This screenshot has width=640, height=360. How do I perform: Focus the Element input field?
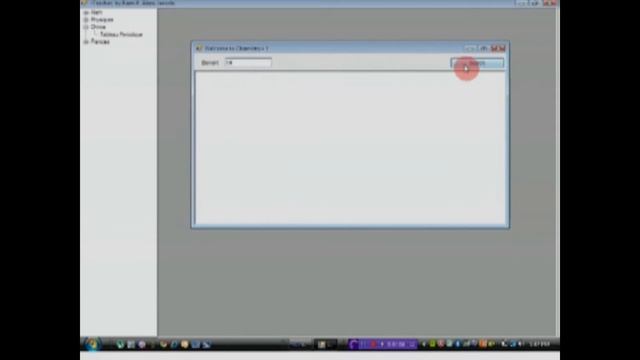(x=248, y=62)
